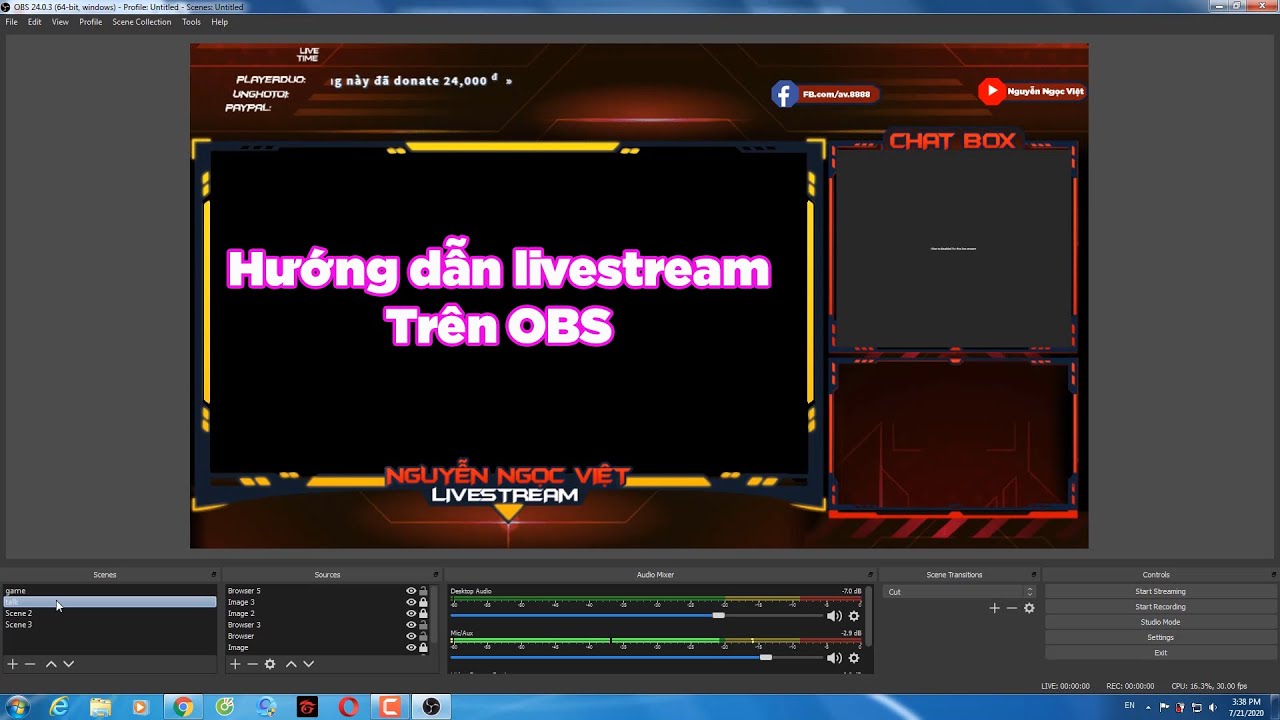Move scene down in Scenes list
This screenshot has width=1280, height=720.
pyautogui.click(x=68, y=664)
